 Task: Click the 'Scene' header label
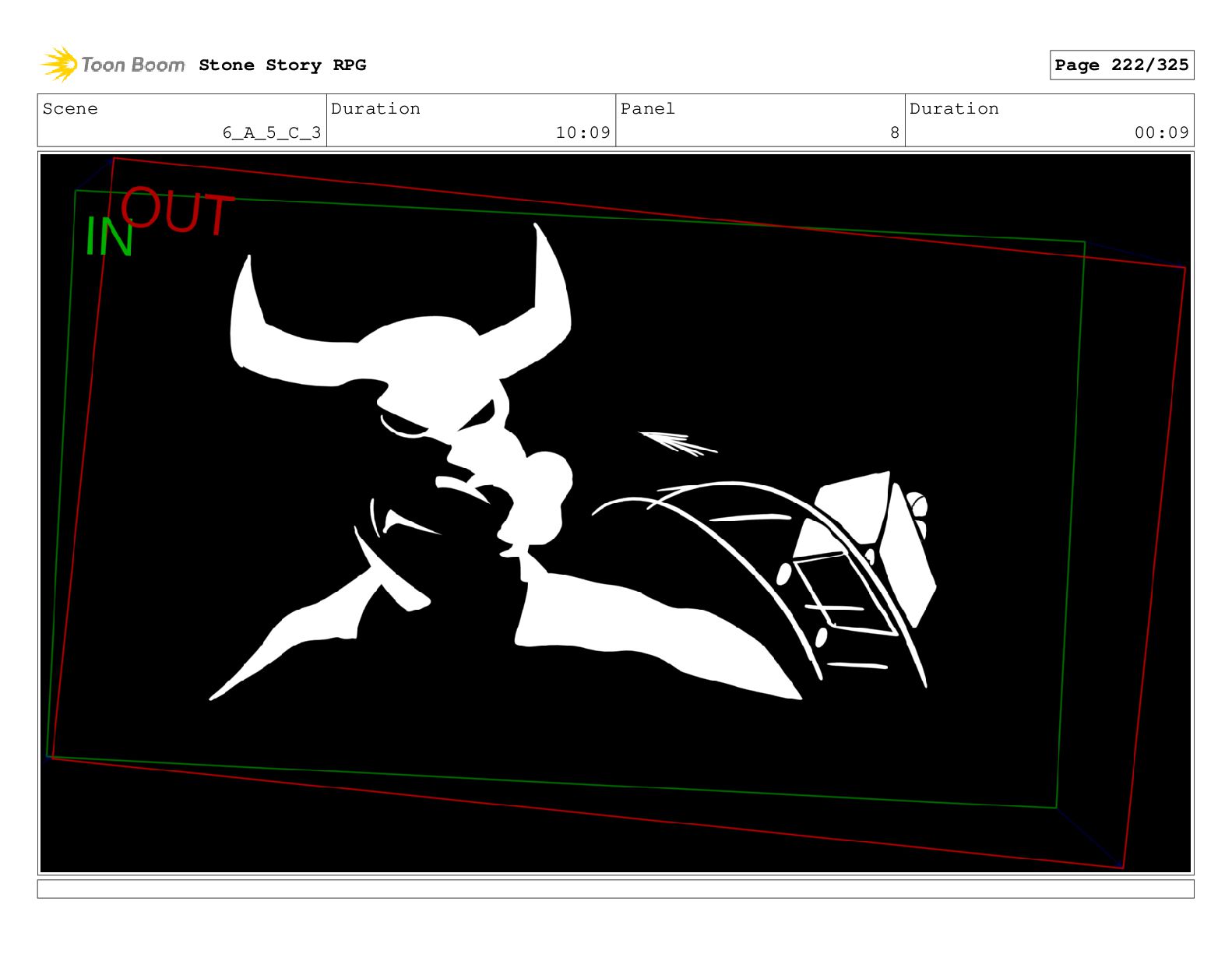point(70,108)
